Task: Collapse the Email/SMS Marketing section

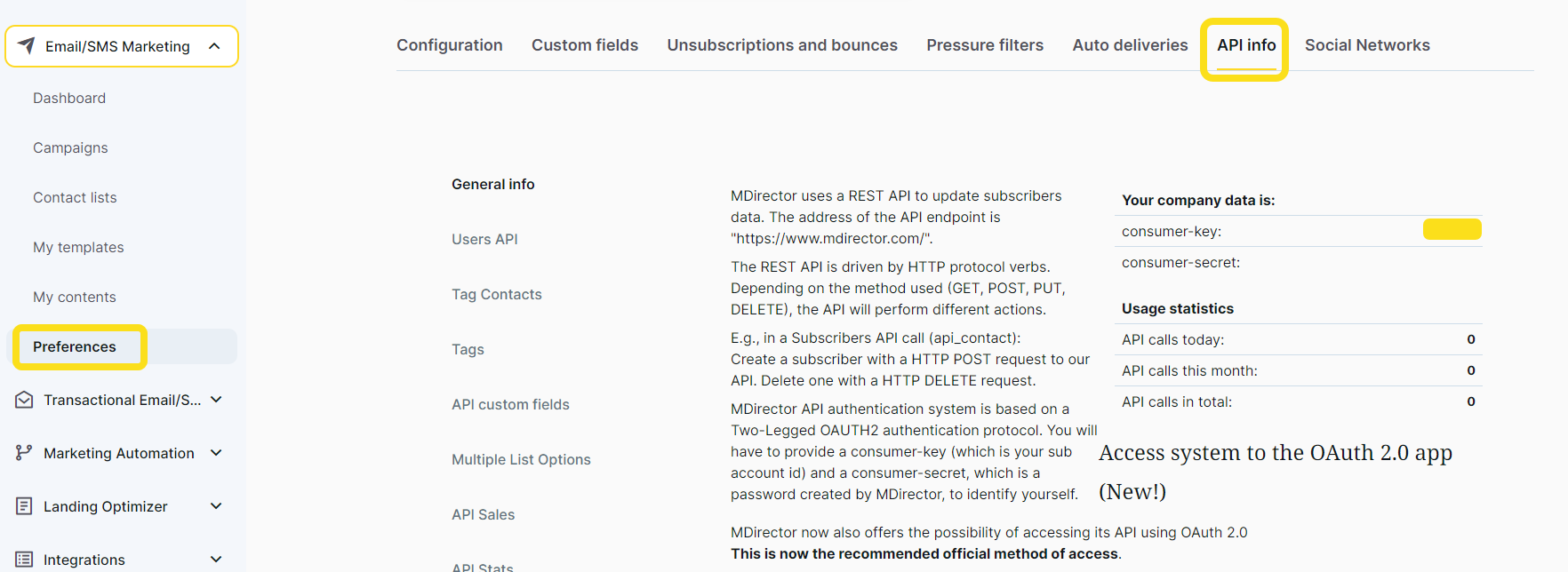Action: (x=214, y=46)
